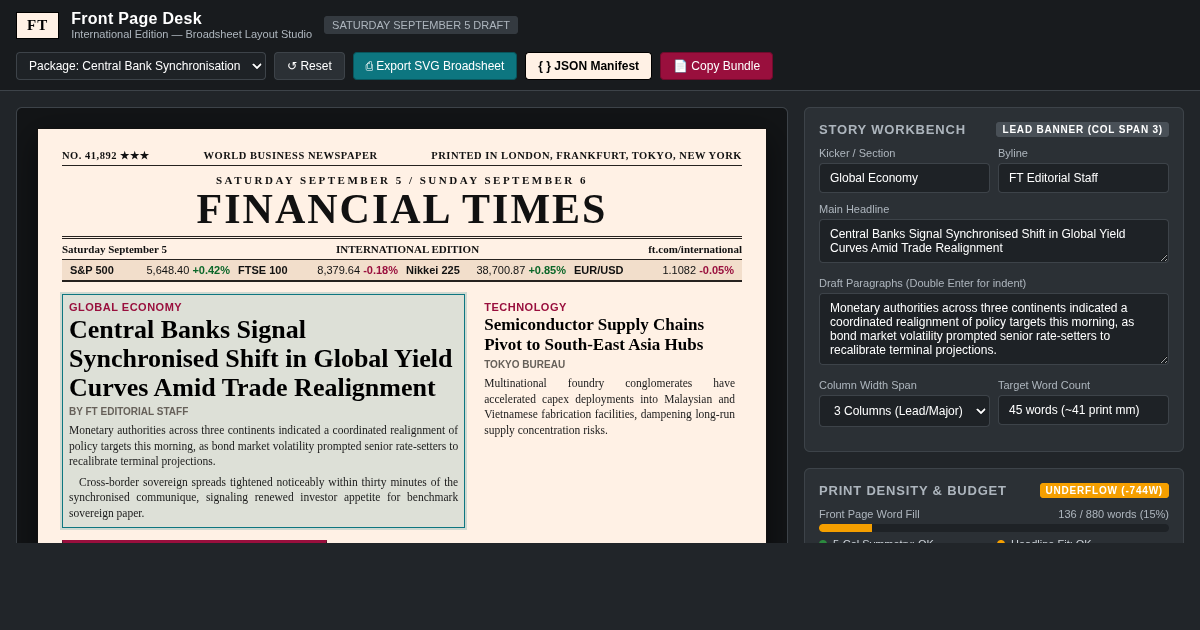Edit the Kicker / Section field
1200x630 pixels.
(904, 178)
